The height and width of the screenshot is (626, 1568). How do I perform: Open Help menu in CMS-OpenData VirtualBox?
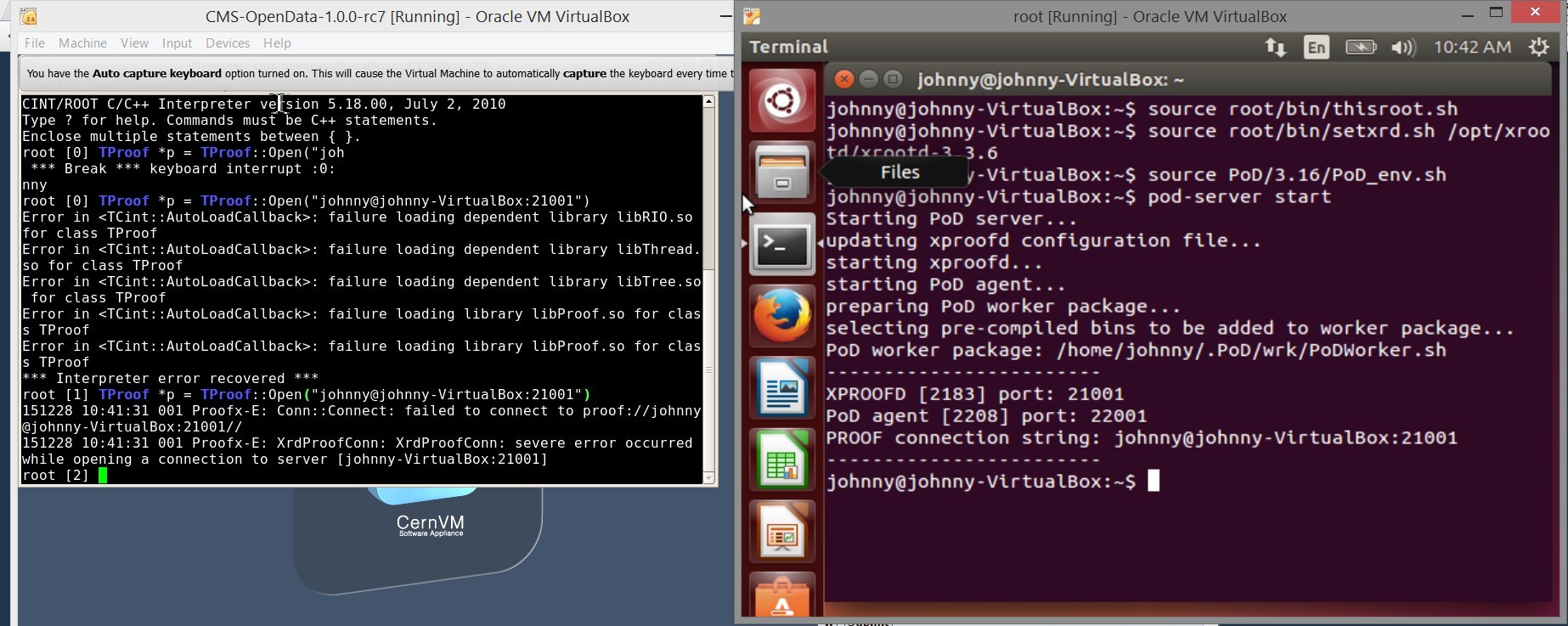[277, 43]
